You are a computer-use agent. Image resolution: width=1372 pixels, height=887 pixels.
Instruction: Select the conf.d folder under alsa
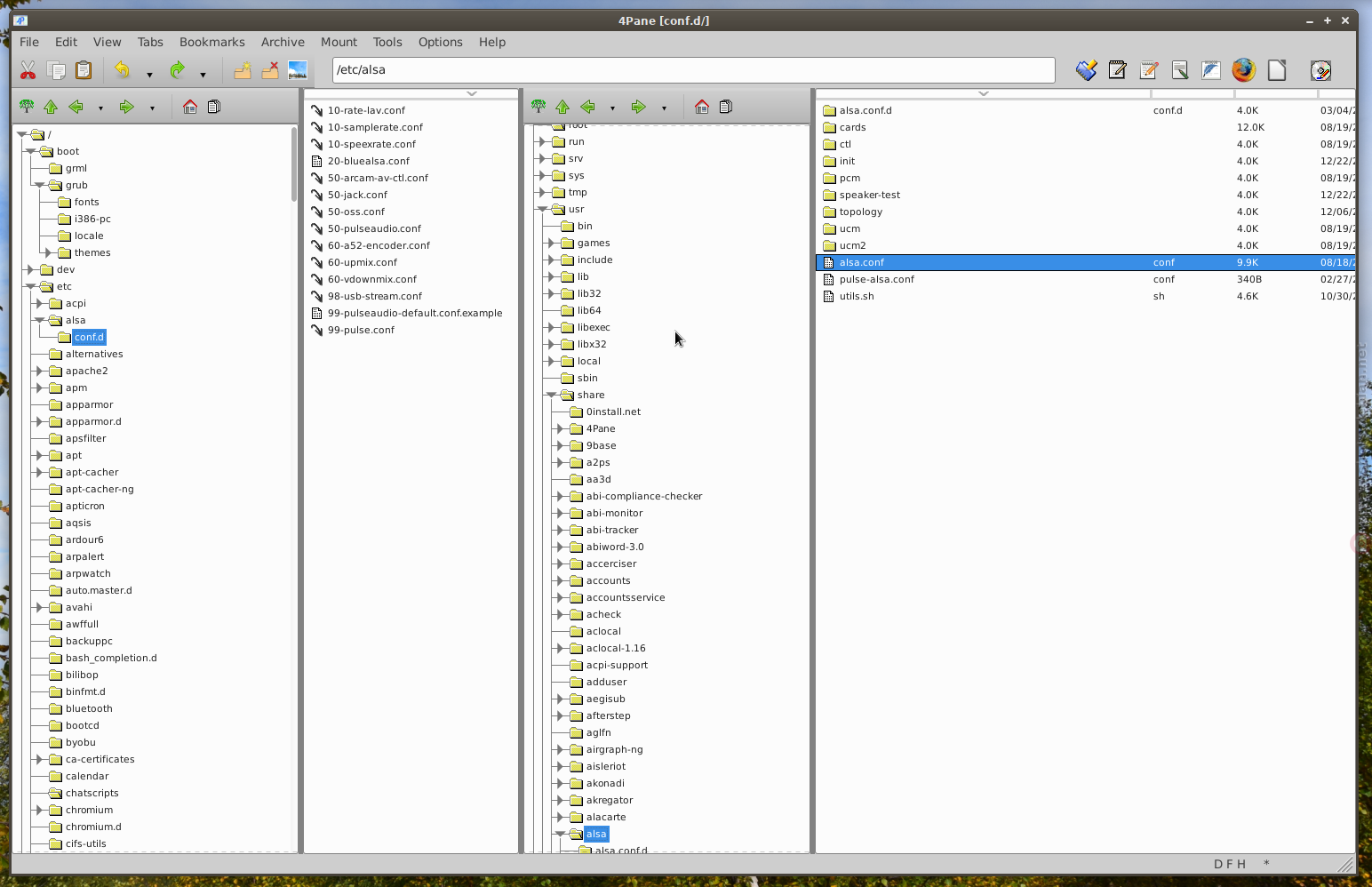(x=89, y=337)
